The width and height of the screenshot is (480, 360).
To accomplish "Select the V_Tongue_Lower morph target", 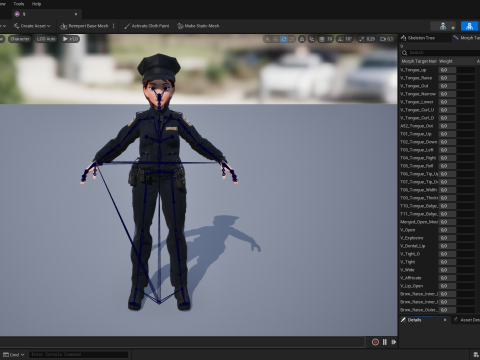I will pos(417,102).
